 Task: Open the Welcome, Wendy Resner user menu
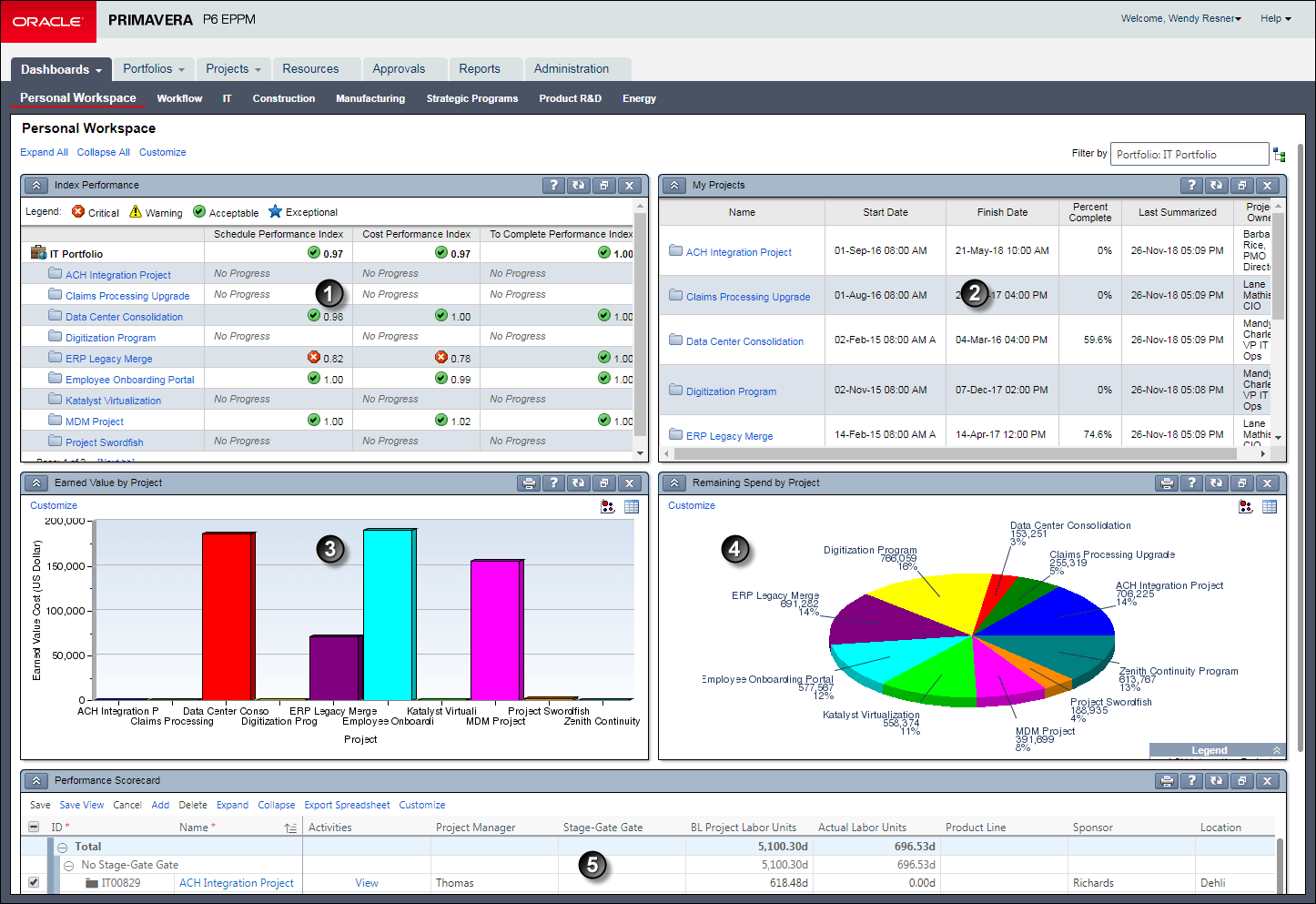click(1181, 18)
